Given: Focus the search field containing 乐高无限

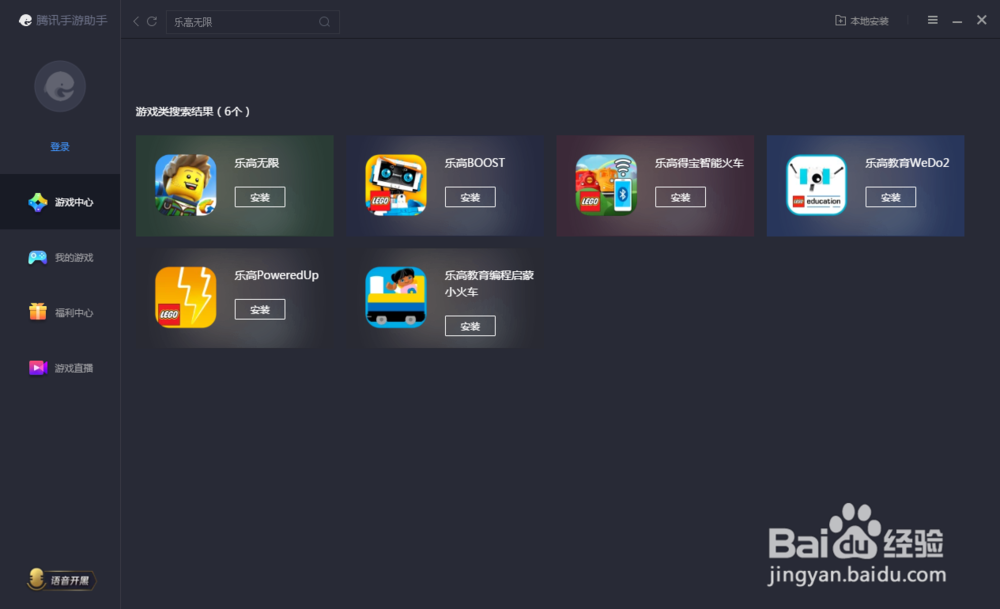Looking at the screenshot, I should [x=253, y=22].
